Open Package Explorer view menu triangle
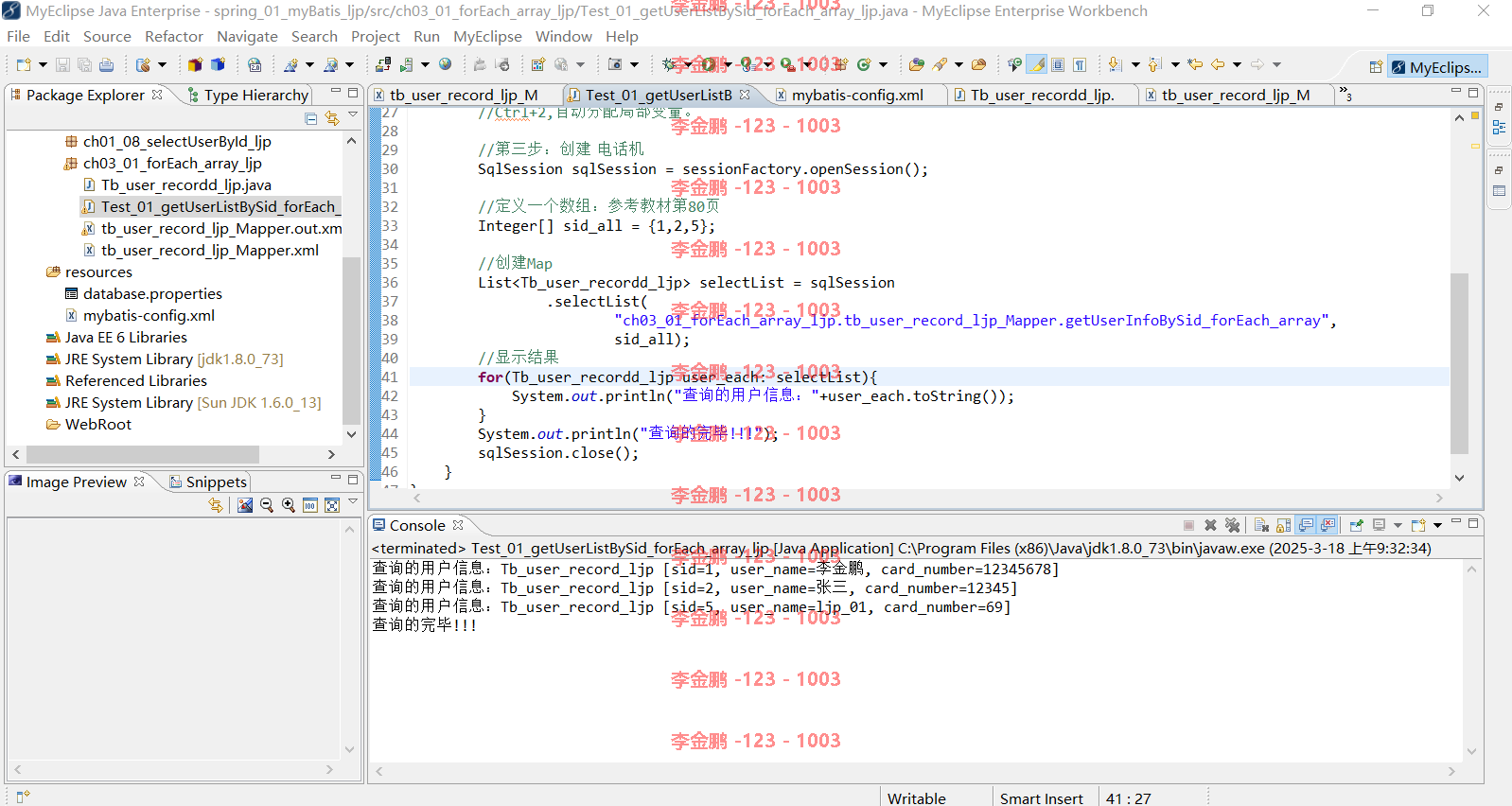The height and width of the screenshot is (806, 1512). [x=353, y=115]
